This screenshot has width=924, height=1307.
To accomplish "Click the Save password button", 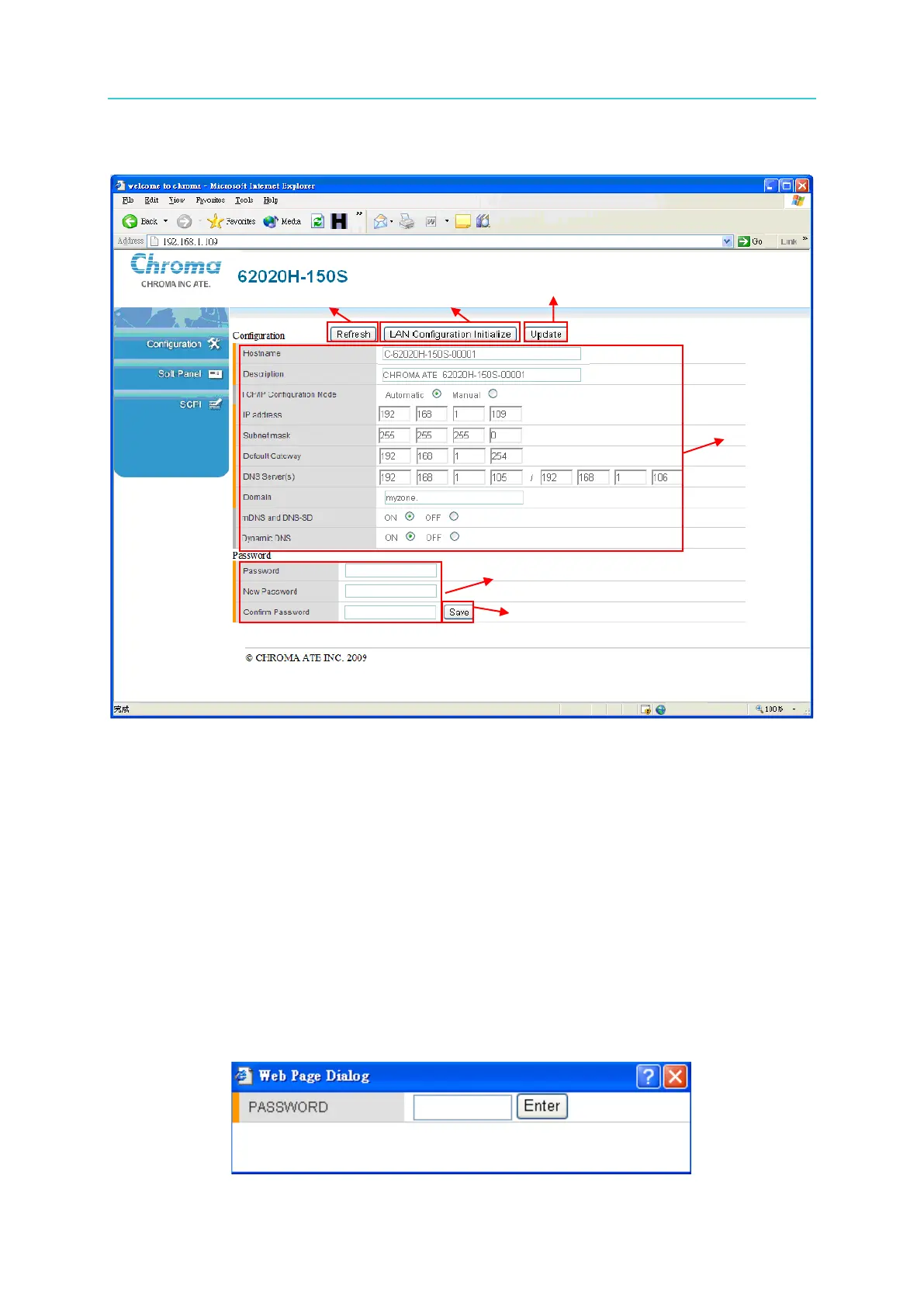I will (x=459, y=612).
